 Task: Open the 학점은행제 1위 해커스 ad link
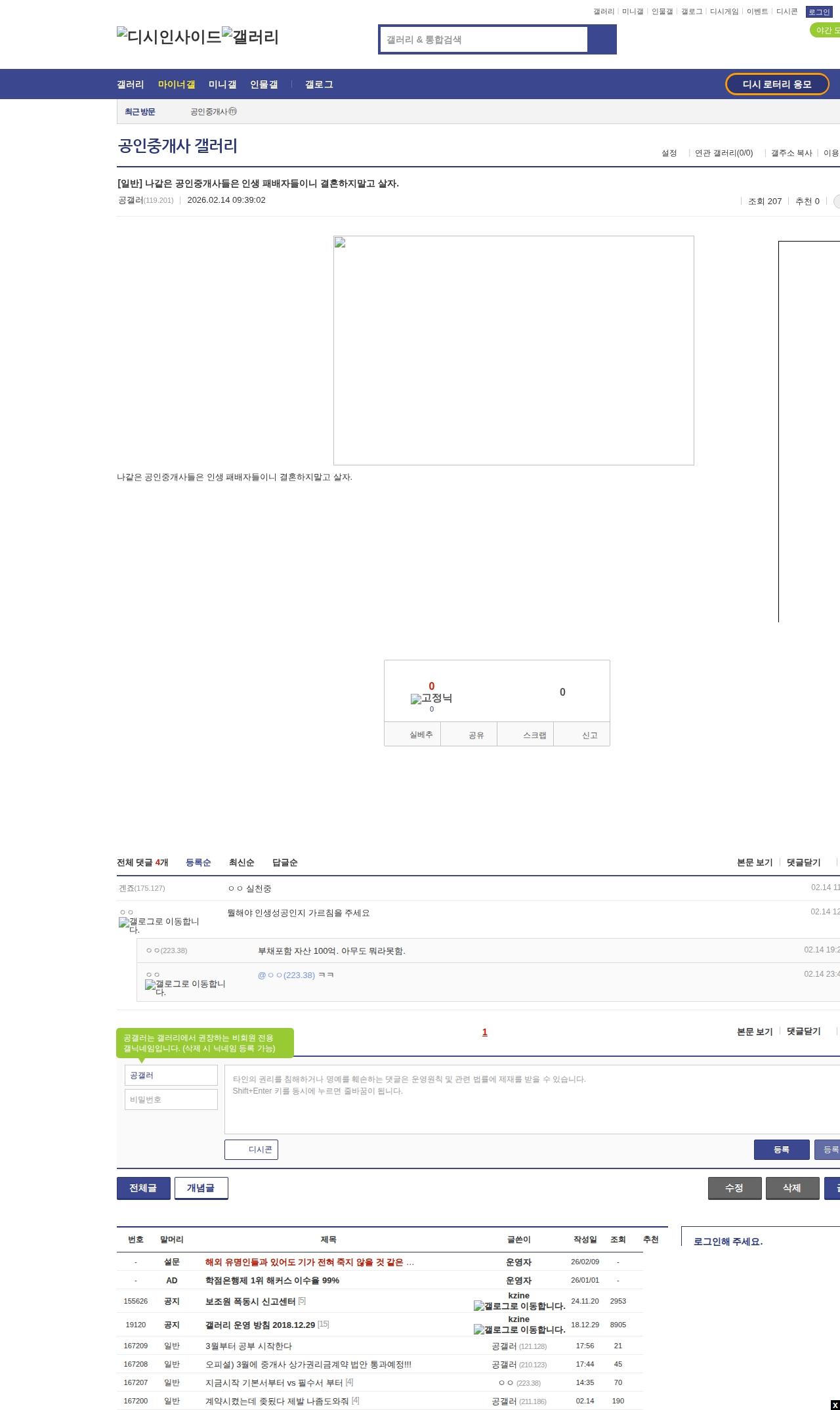tap(272, 1281)
